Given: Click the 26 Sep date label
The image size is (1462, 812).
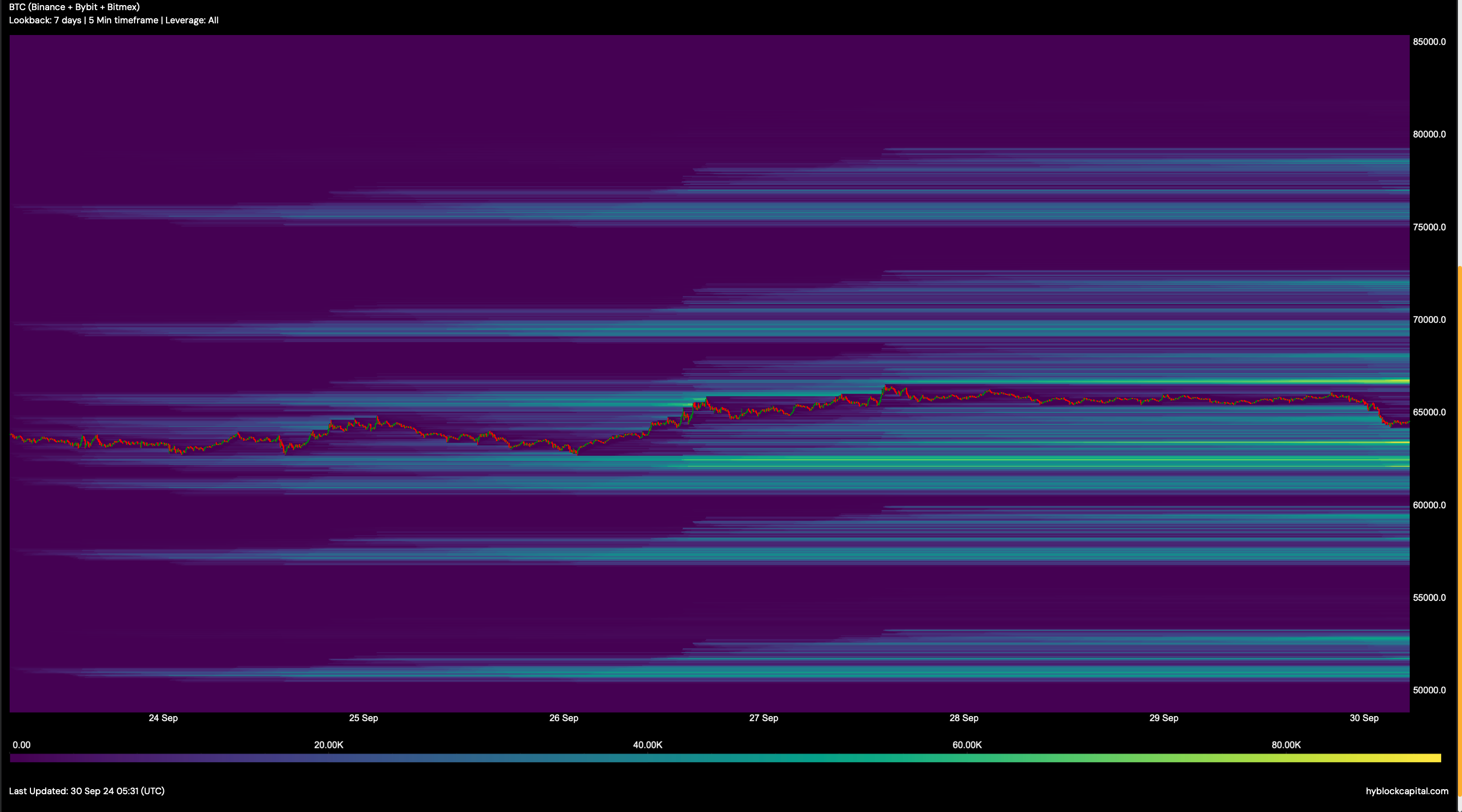Looking at the screenshot, I should (x=563, y=718).
